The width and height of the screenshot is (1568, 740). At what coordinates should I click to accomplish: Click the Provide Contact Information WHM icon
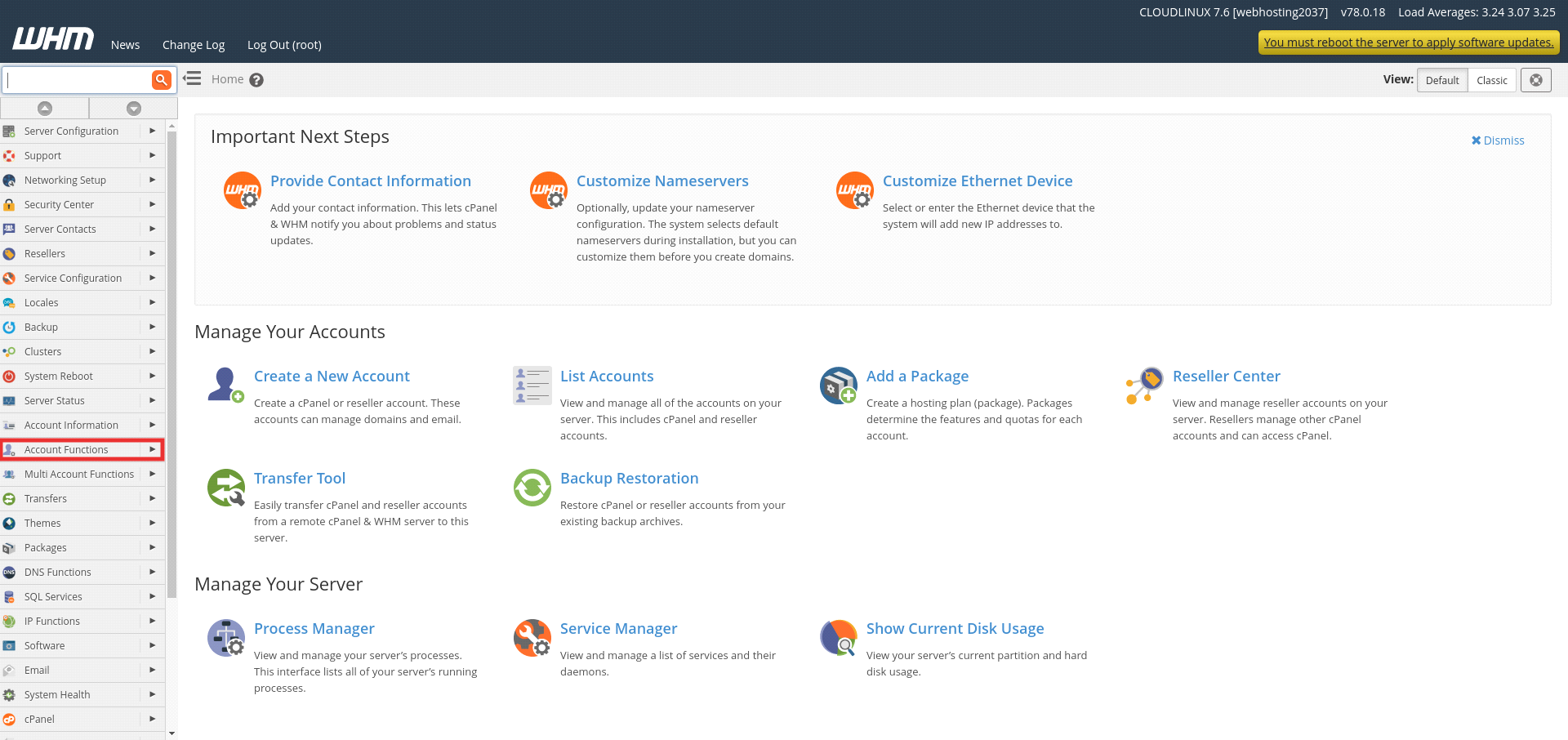pos(243,190)
